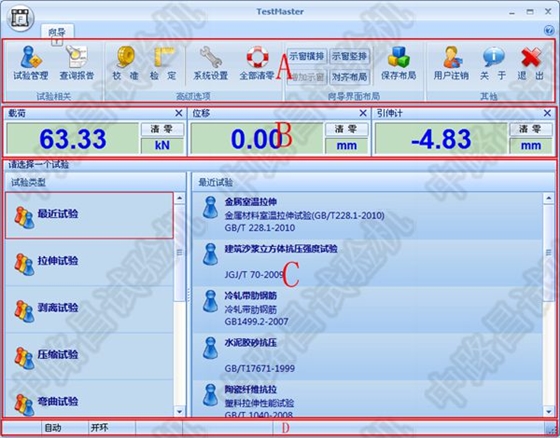The width and height of the screenshot is (560, 438).
Task: Select 压缩试验 in test type list
Action: (89, 356)
